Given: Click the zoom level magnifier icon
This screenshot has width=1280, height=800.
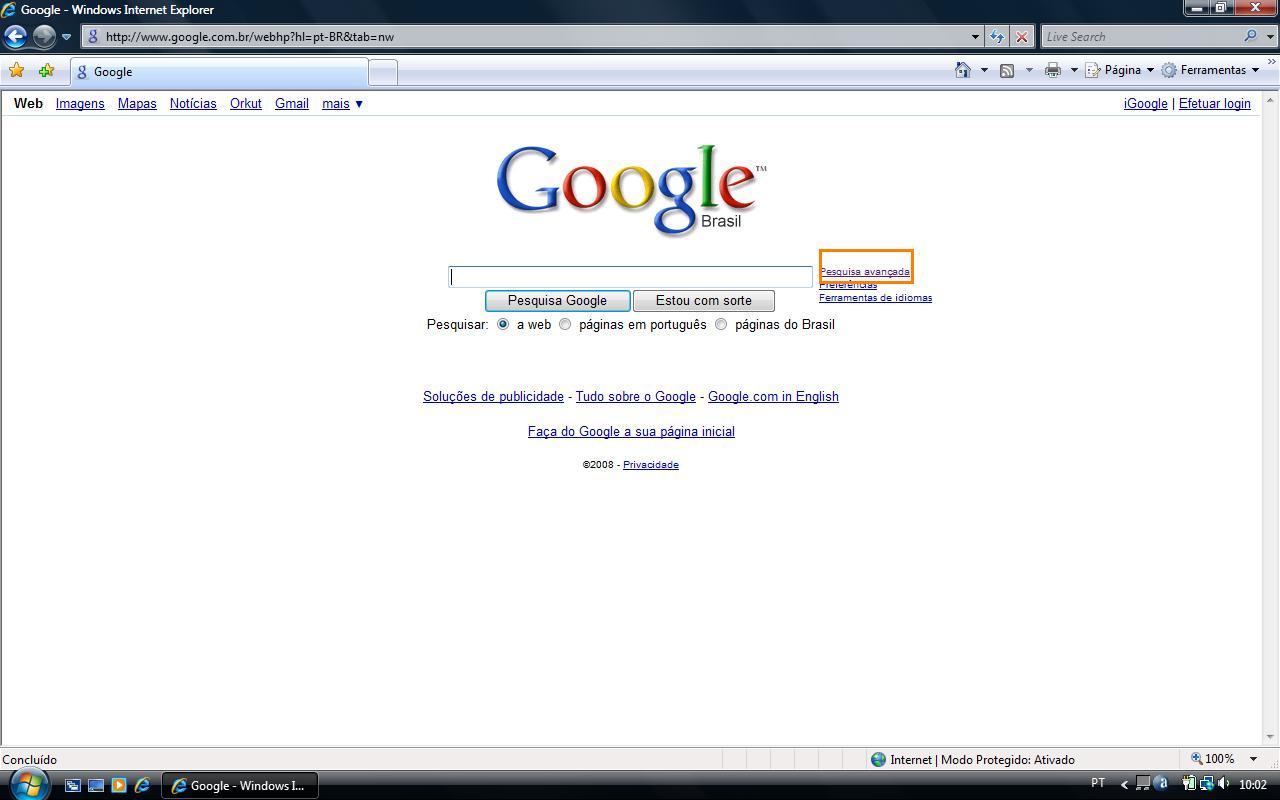Looking at the screenshot, I should click(x=1196, y=759).
